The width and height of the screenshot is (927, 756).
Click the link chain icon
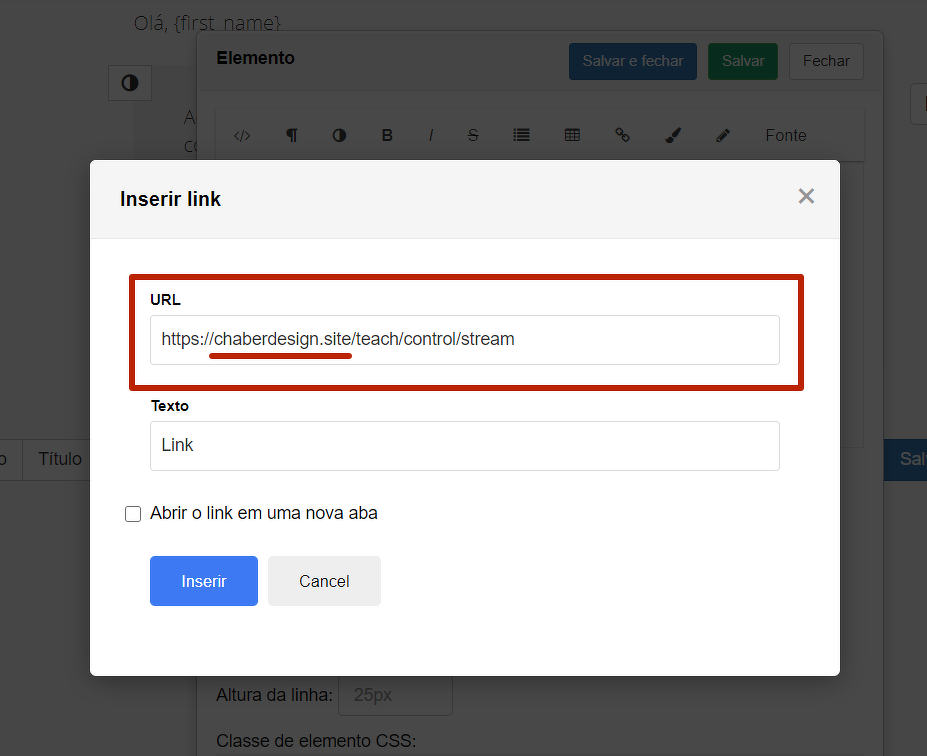coord(622,136)
